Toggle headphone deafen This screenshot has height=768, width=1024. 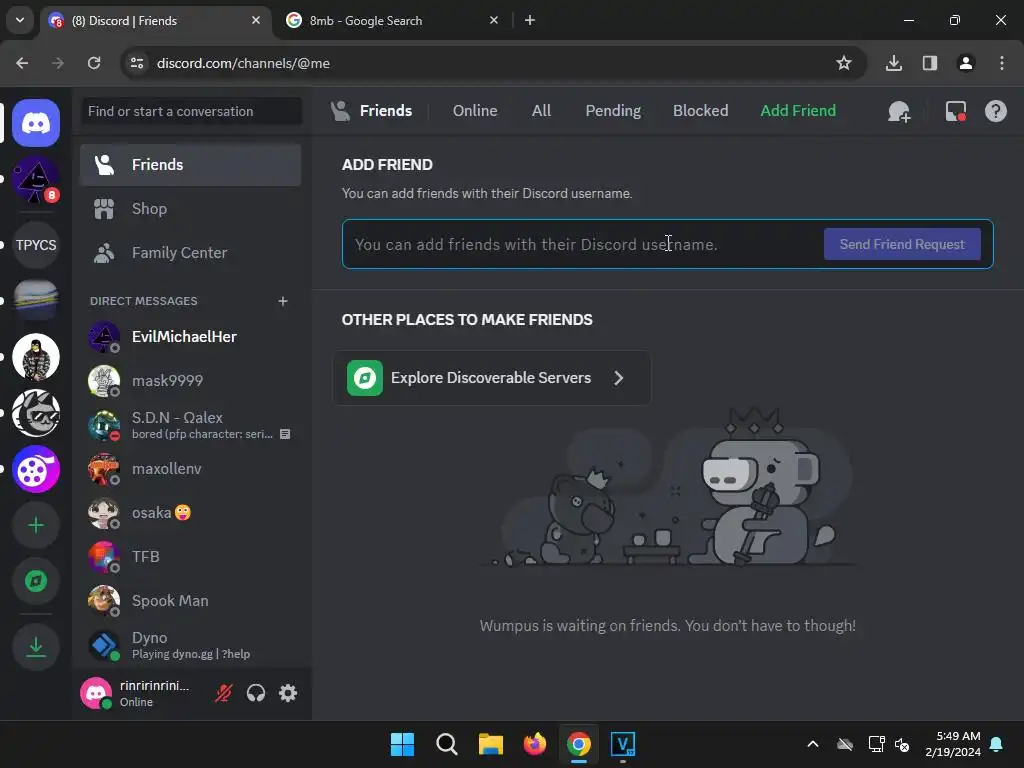coord(256,693)
